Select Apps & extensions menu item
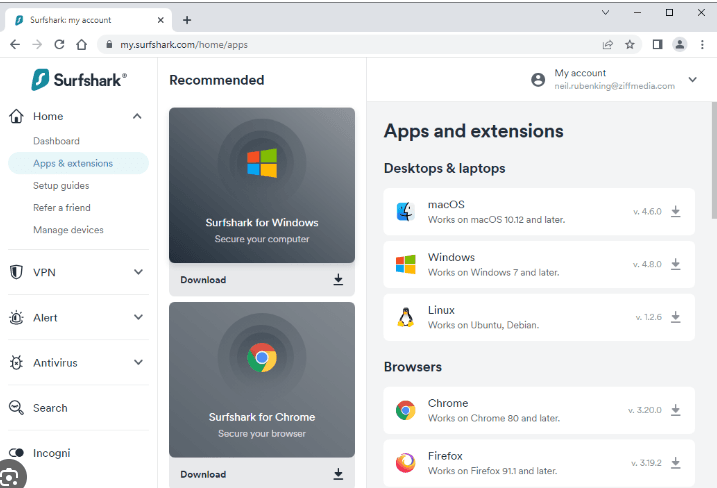 tap(78, 163)
